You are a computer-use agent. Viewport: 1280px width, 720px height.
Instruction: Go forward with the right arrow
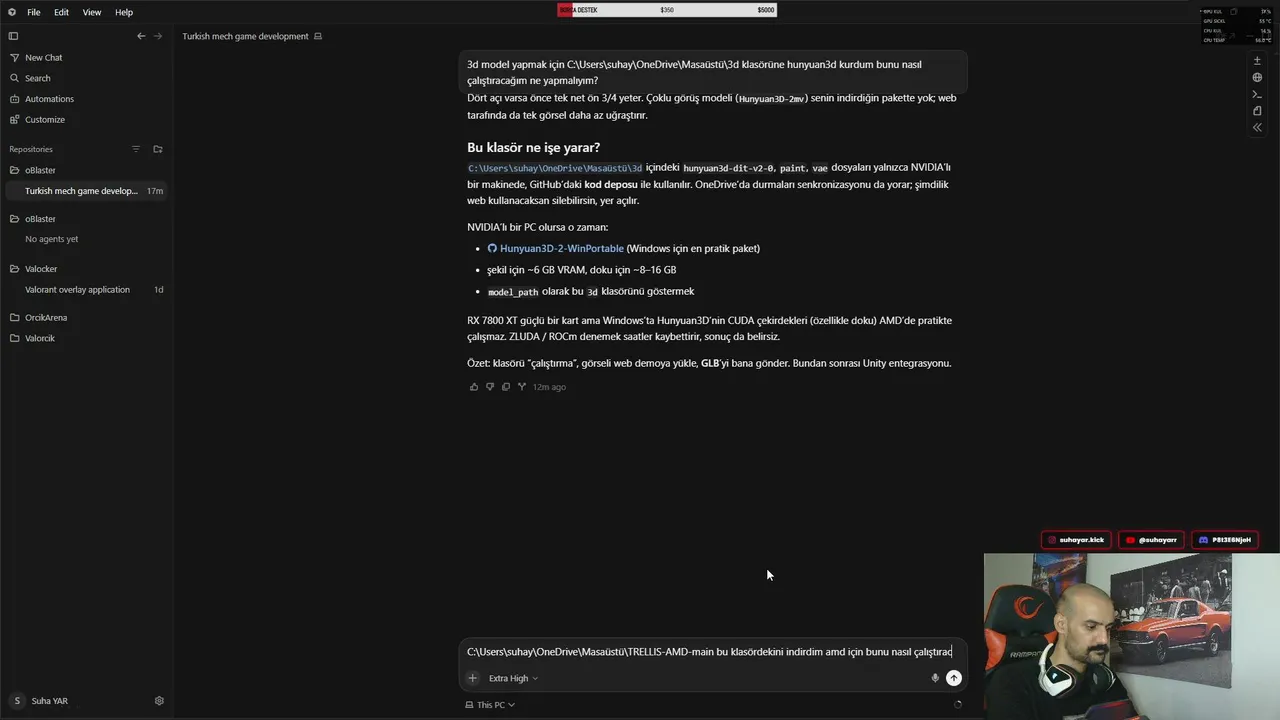[157, 36]
